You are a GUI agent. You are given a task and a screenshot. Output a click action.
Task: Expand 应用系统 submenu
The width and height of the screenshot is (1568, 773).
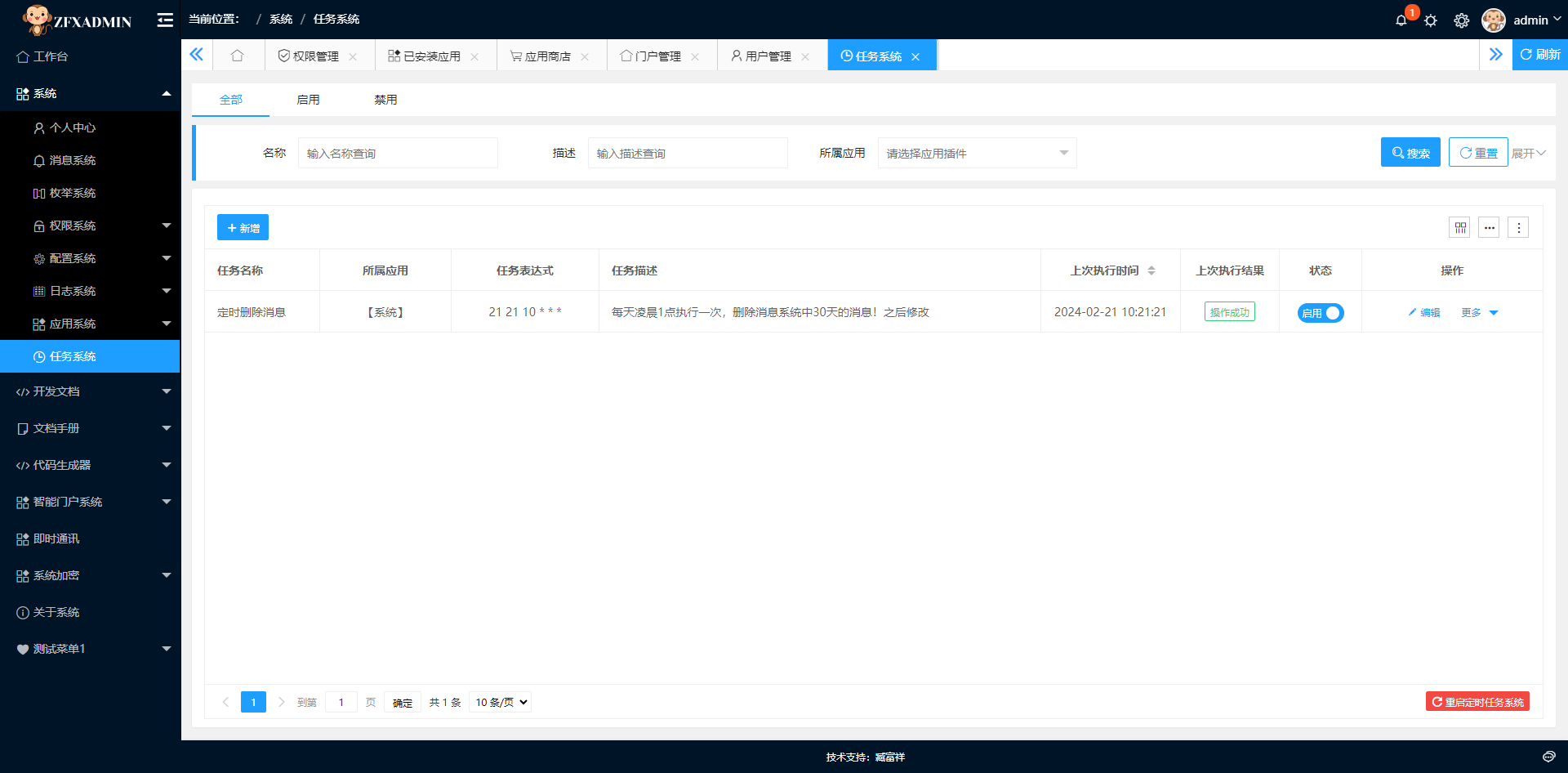tap(90, 324)
